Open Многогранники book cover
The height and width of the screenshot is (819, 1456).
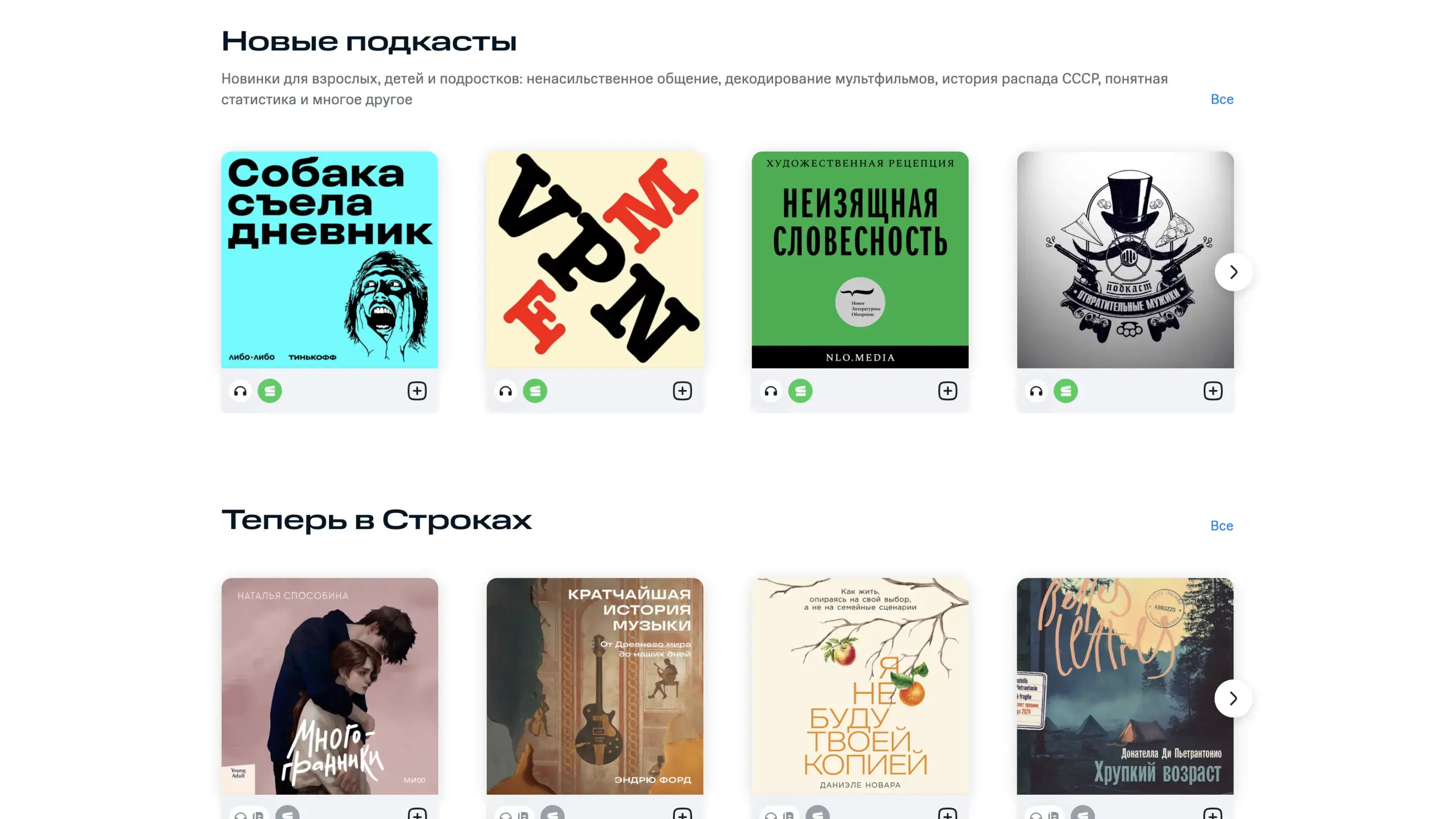(330, 686)
